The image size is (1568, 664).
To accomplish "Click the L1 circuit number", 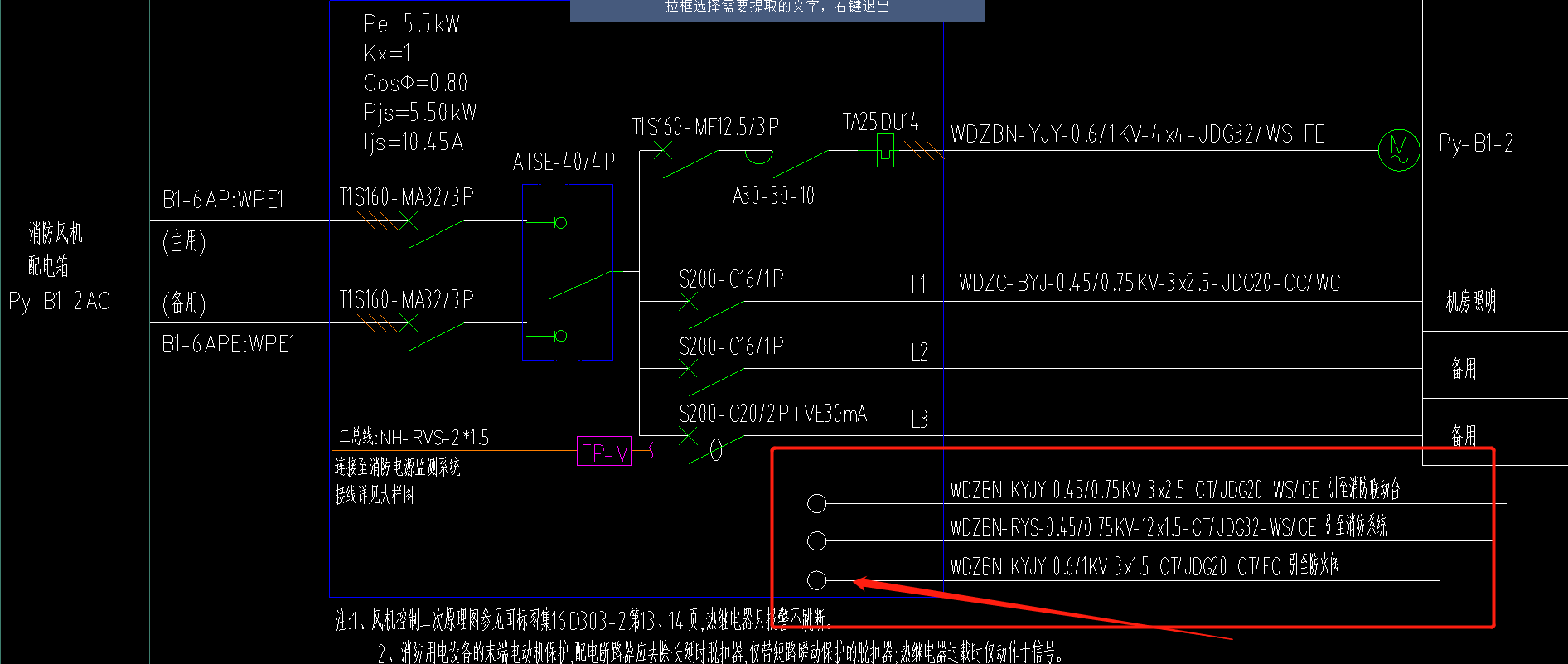I will tap(918, 285).
